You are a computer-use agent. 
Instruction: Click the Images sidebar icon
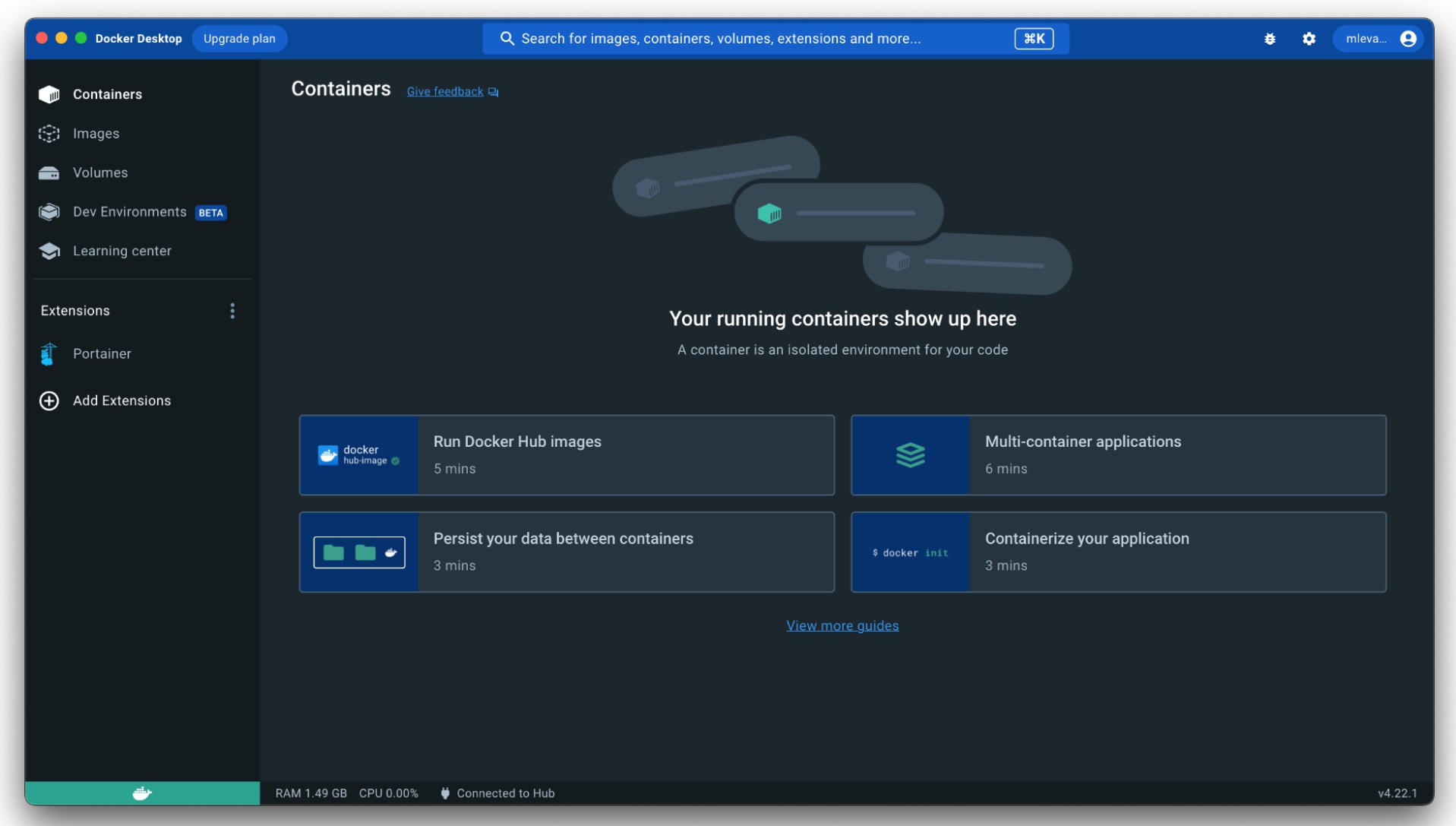pos(49,134)
